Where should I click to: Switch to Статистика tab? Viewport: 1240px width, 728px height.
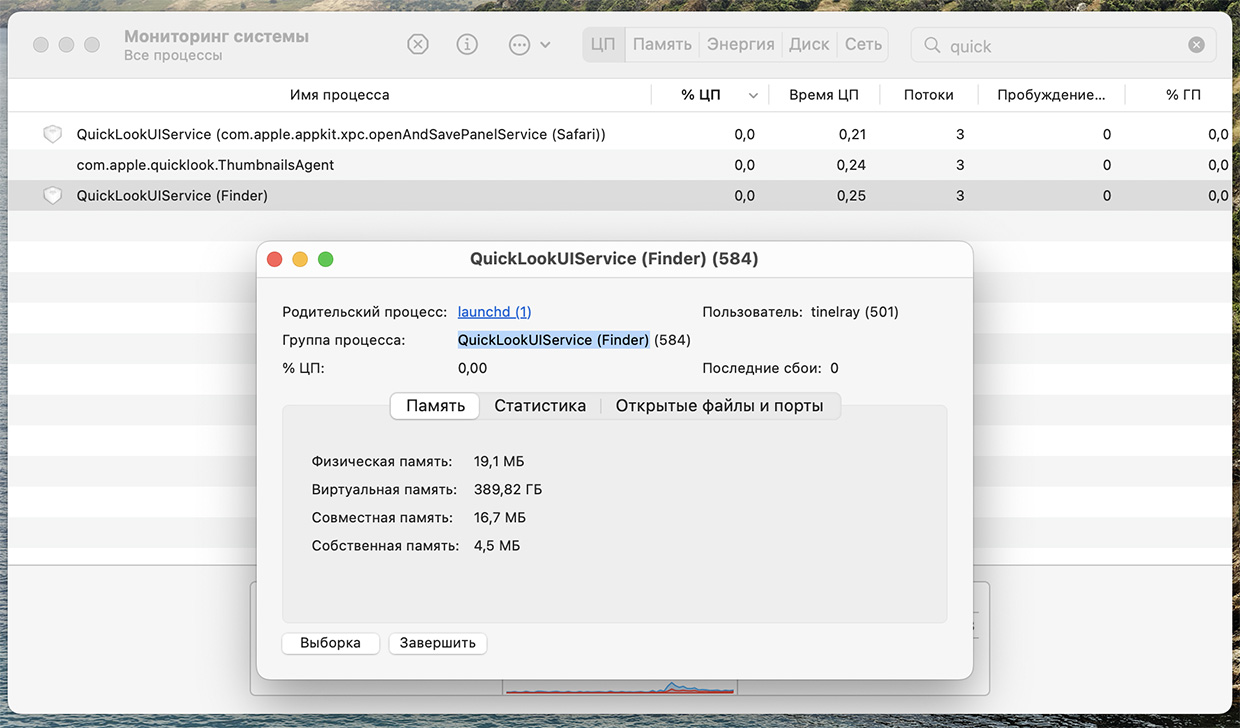pos(540,406)
